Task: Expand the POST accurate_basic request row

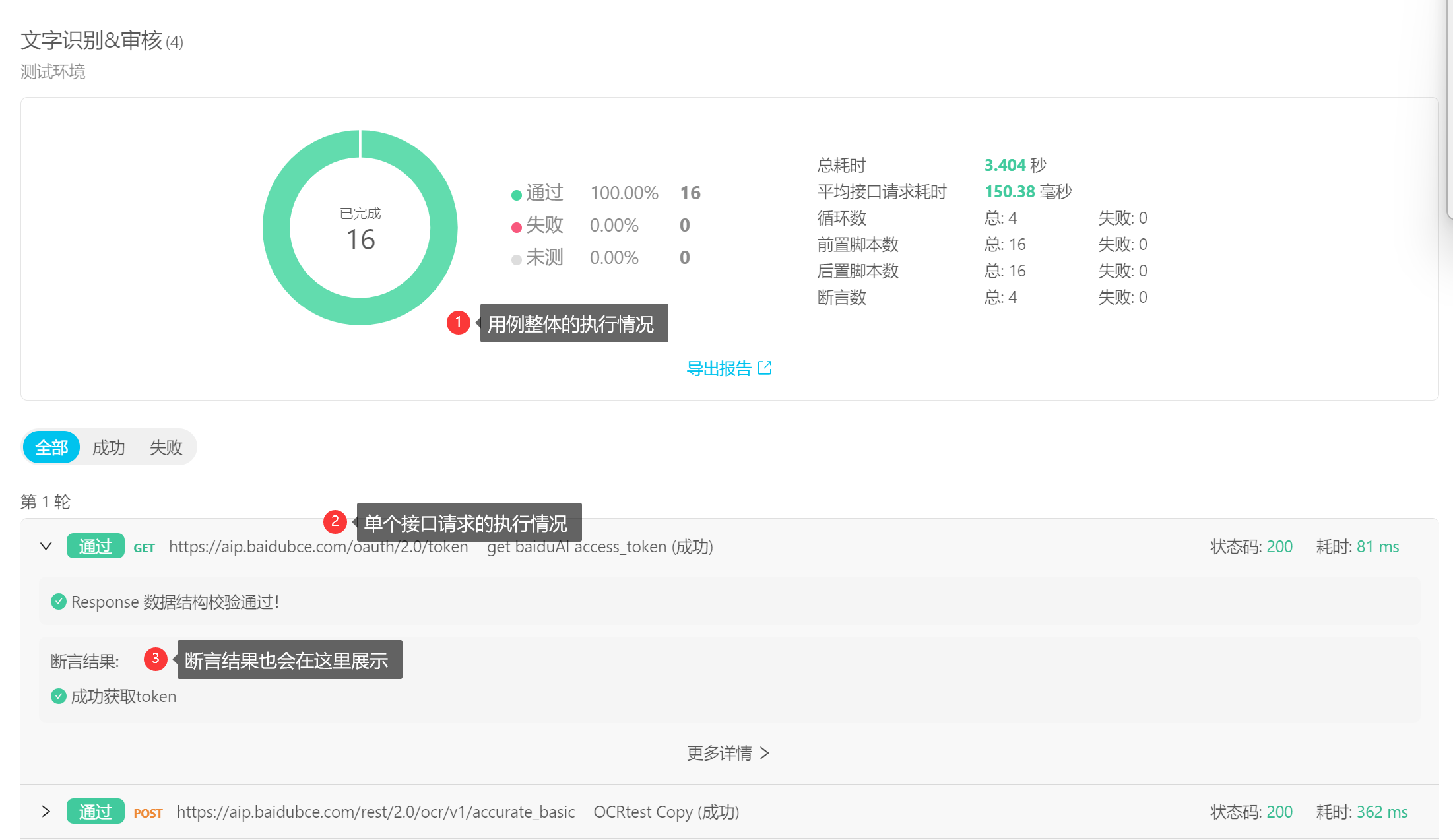Action: click(46, 811)
